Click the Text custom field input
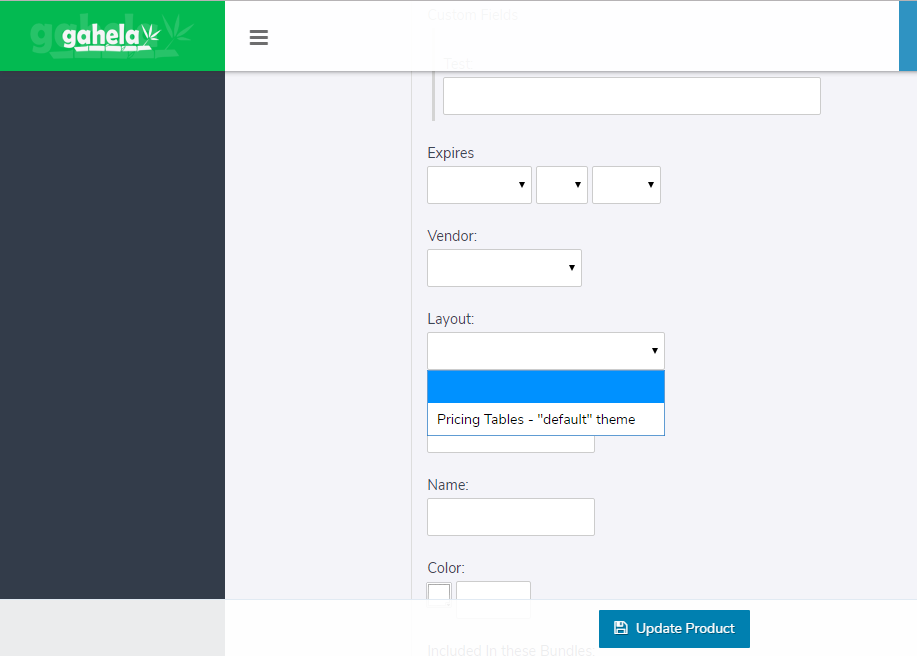 pos(631,96)
